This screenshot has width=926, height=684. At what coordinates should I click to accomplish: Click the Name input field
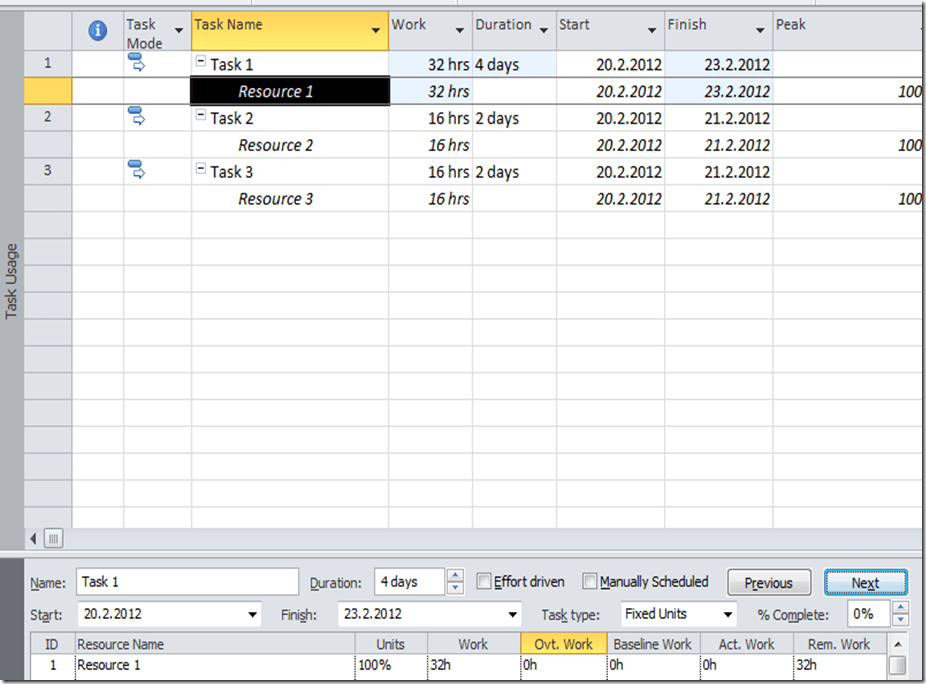point(187,582)
